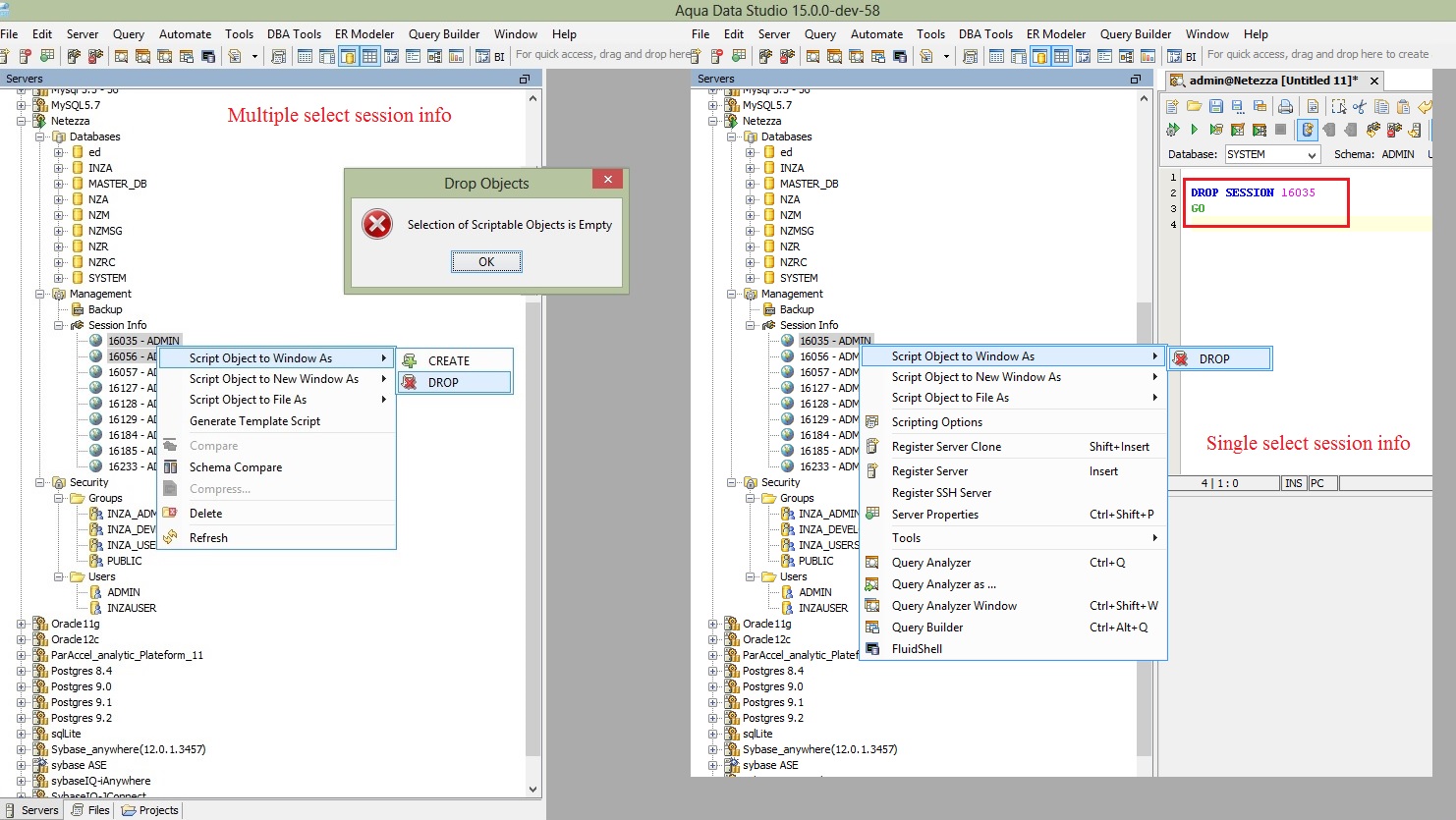1456x820 pixels.
Task: Paste clipboard using query window toolbar icon
Action: pyautogui.click(x=1403, y=106)
